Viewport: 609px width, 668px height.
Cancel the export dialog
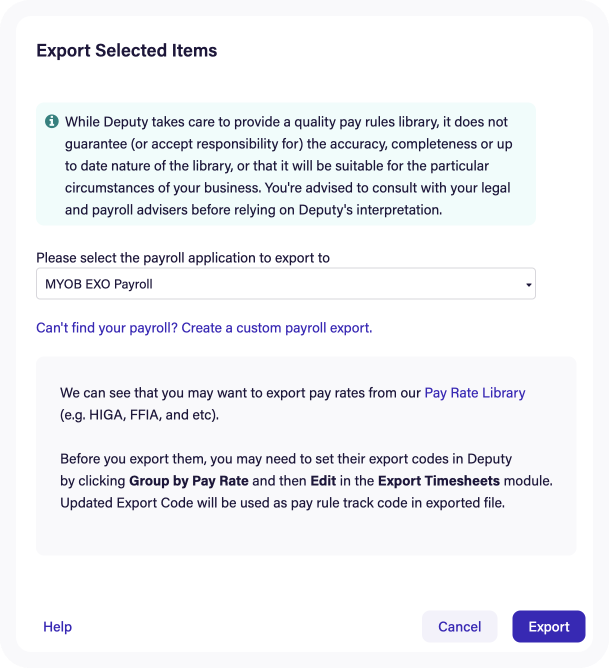click(460, 627)
